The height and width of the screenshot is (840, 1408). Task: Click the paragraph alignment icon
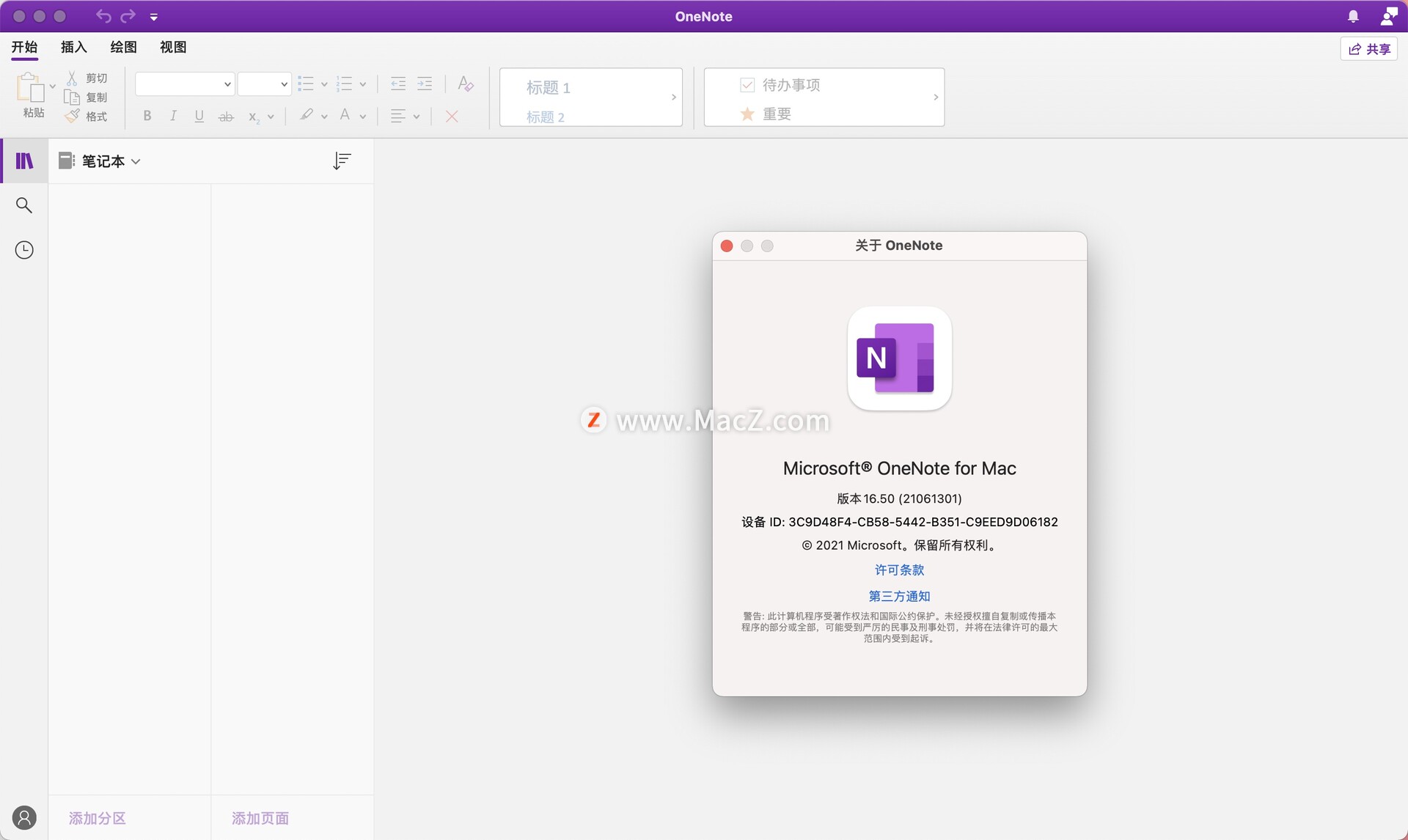pos(398,117)
